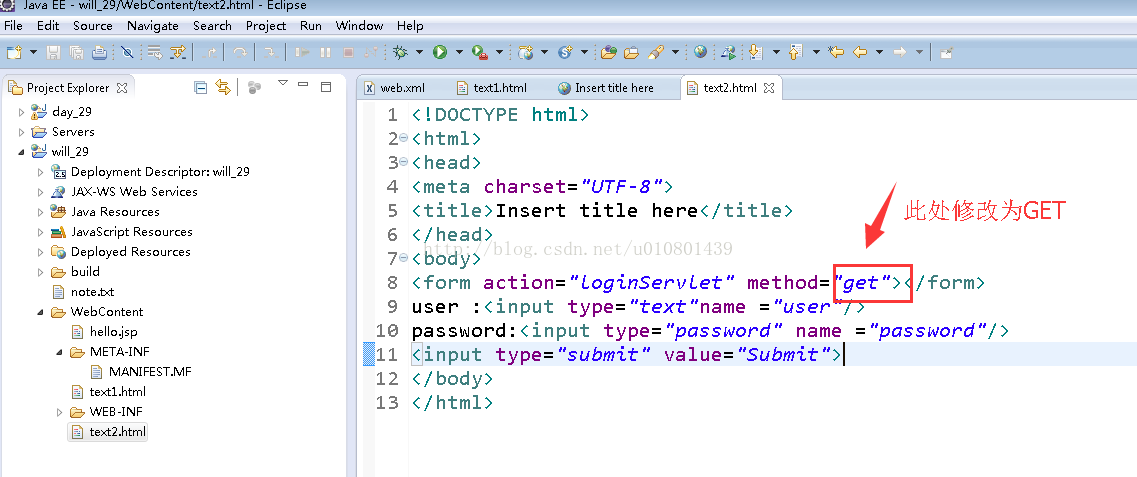This screenshot has width=1137, height=477.
Task: Click the Run External Tools icon
Action: (x=479, y=52)
